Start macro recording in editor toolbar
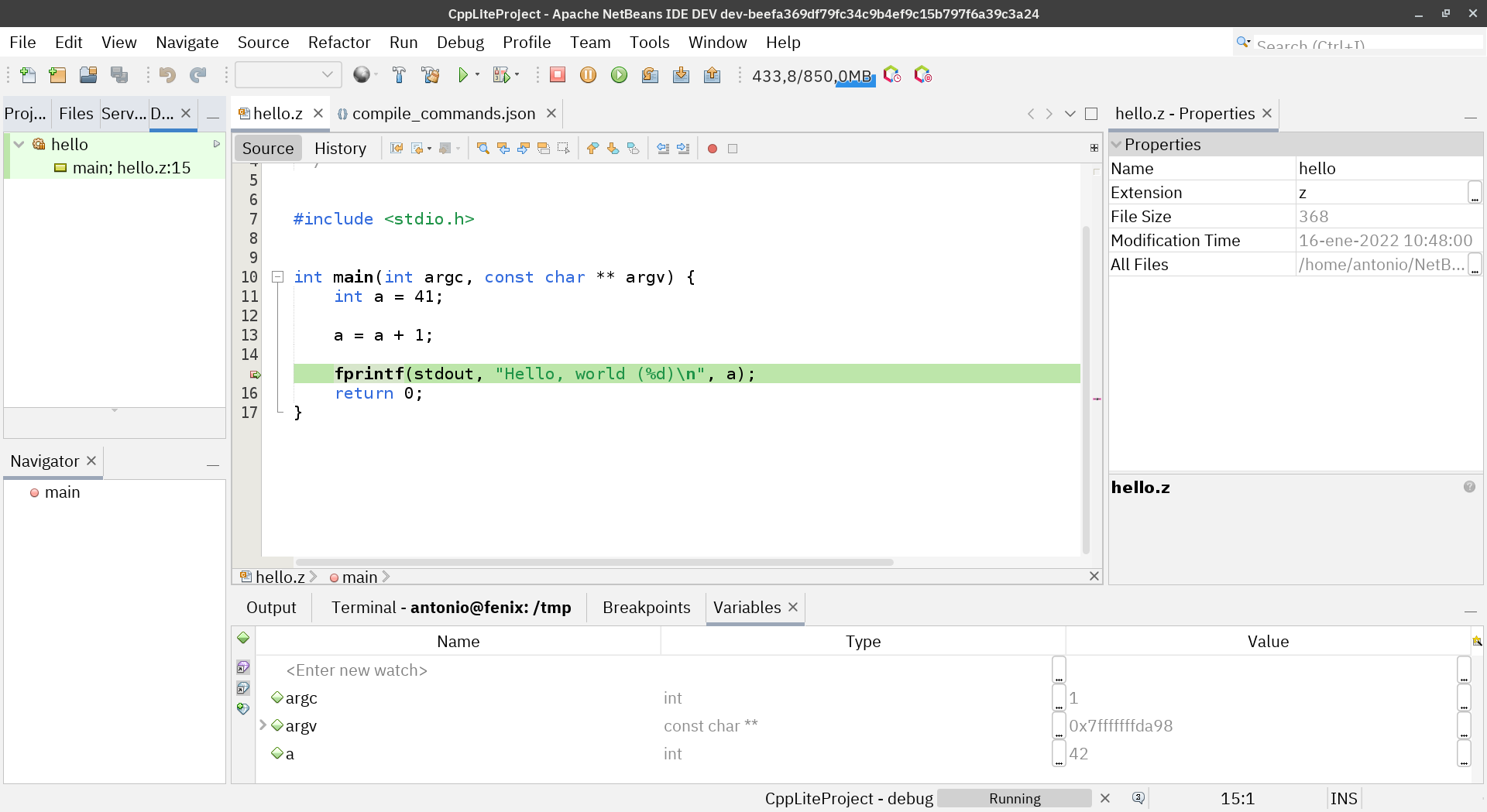 click(712, 149)
